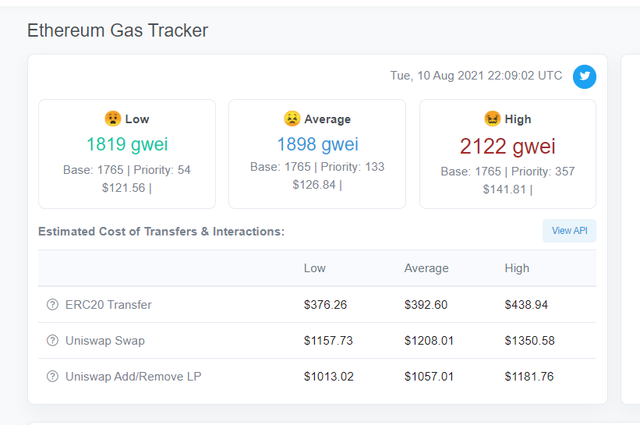Click the High card title label
This screenshot has height=425, width=640.
pos(518,119)
